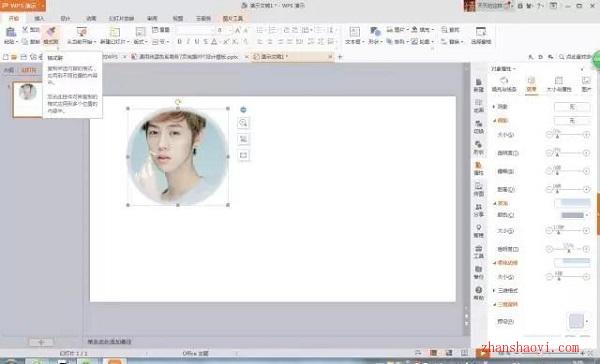Image resolution: width=600 pixels, height=364 pixels.
Task: Open the Picture Tools ribbon tab
Action: point(233,18)
